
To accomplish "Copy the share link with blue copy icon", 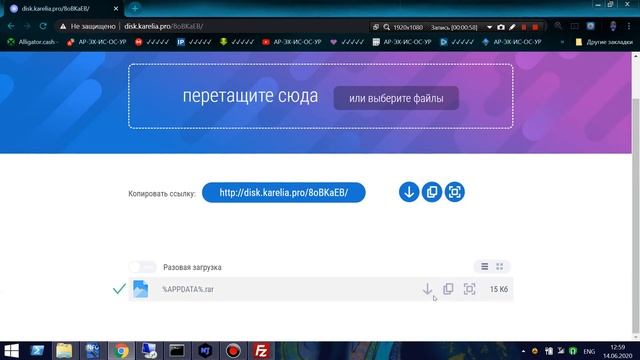I will point(431,192).
